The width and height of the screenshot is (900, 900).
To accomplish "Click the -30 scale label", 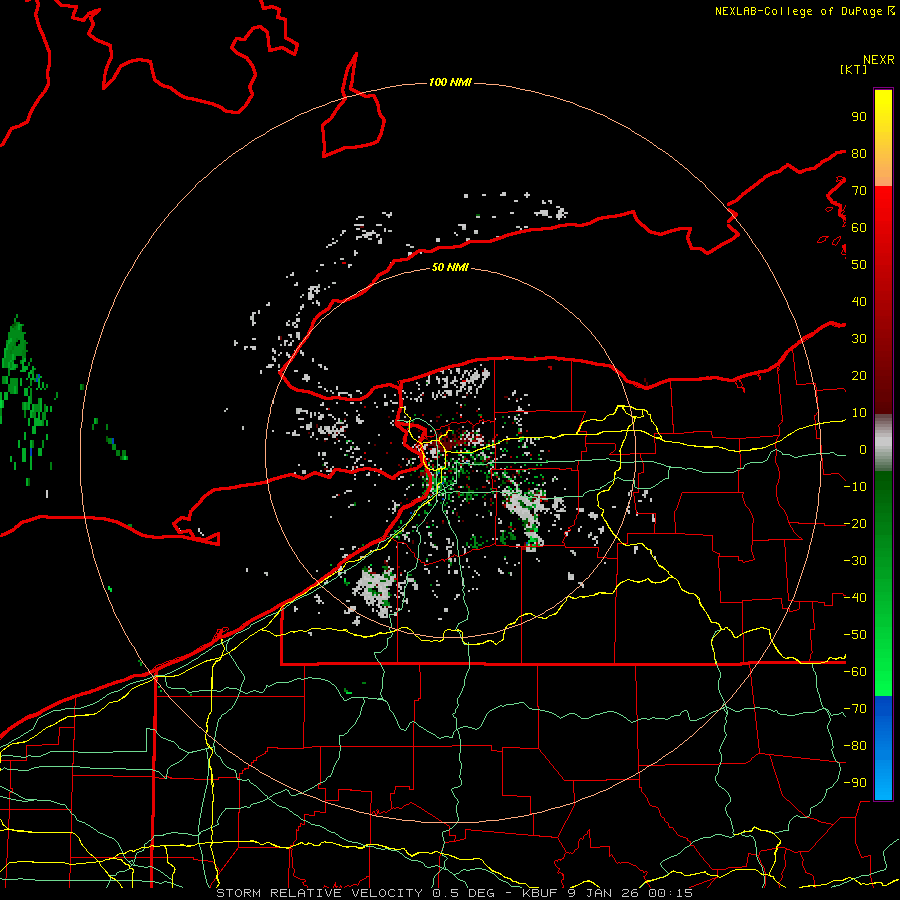I will click(x=855, y=561).
